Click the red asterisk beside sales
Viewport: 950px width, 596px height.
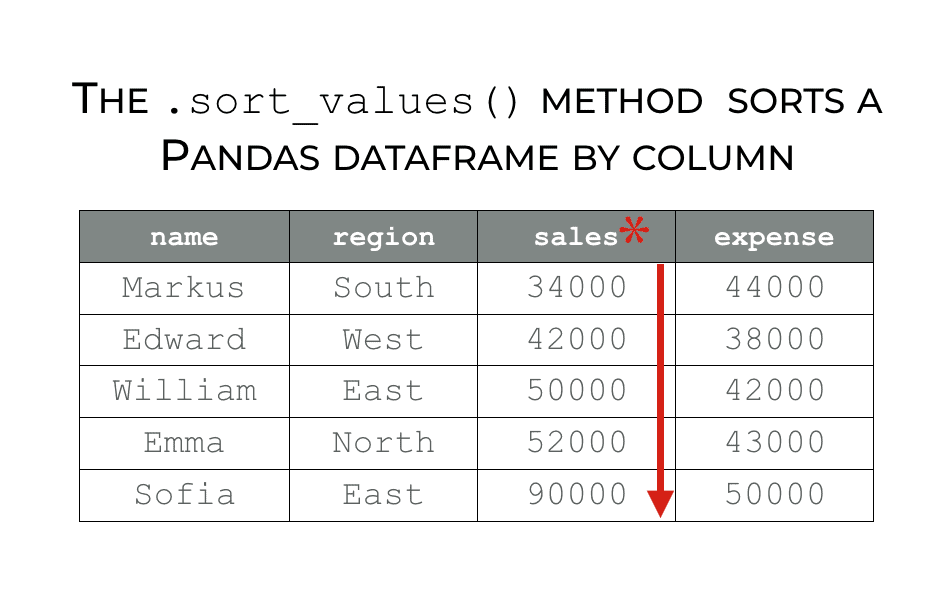coord(634,230)
